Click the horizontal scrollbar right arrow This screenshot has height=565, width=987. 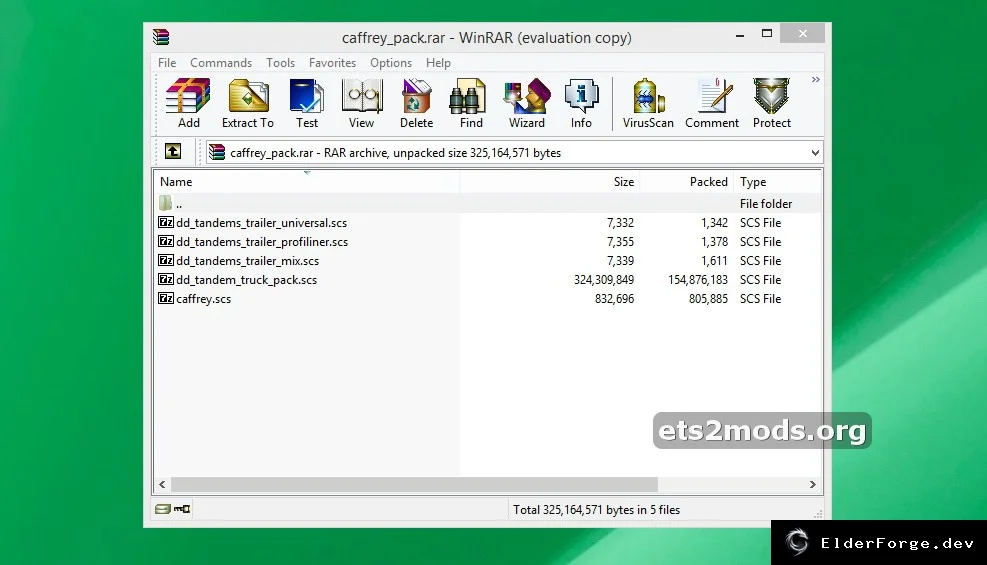click(x=813, y=484)
